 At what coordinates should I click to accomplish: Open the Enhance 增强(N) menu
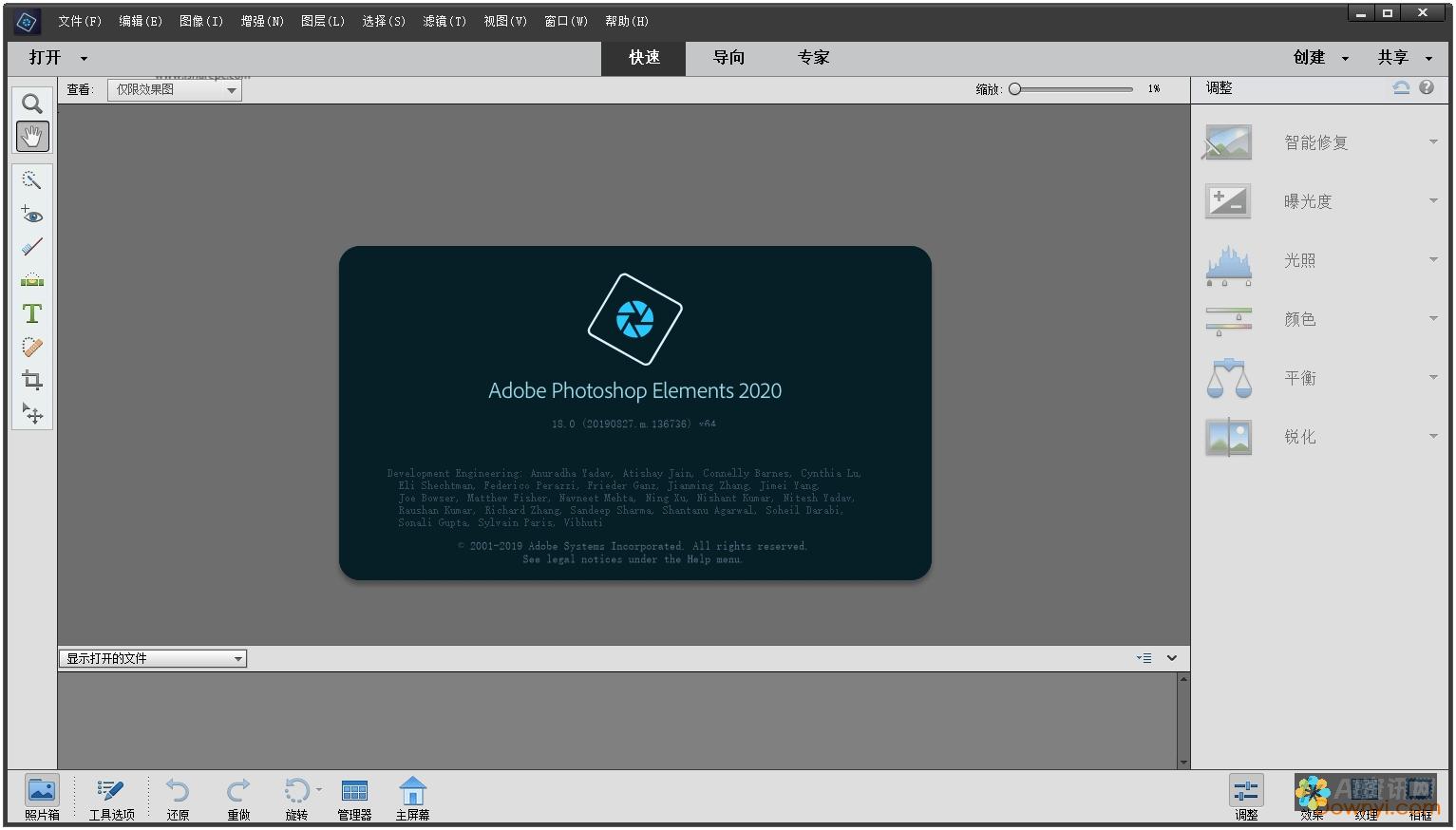262,21
